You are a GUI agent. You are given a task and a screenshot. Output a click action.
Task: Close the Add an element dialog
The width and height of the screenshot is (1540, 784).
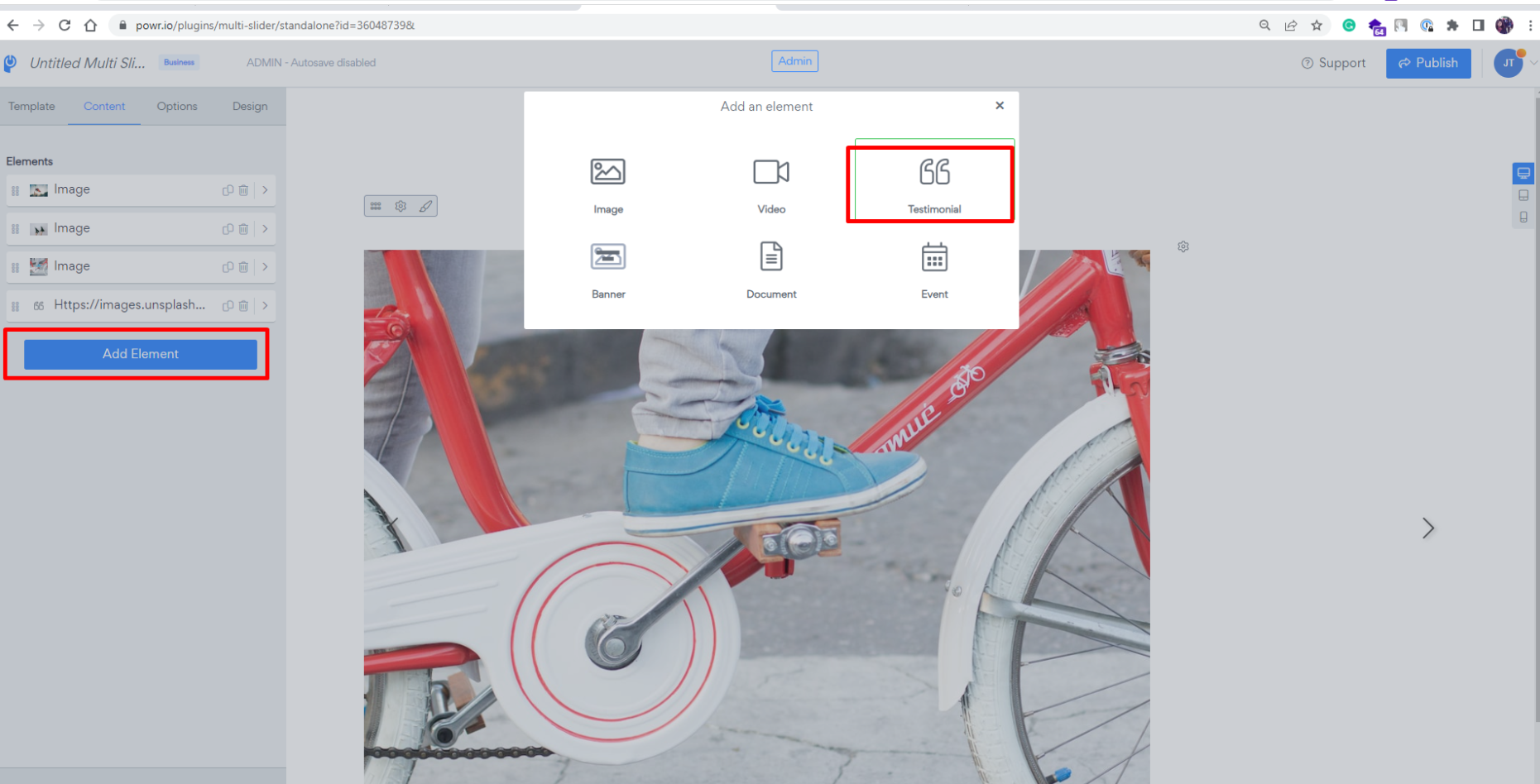[x=1000, y=105]
